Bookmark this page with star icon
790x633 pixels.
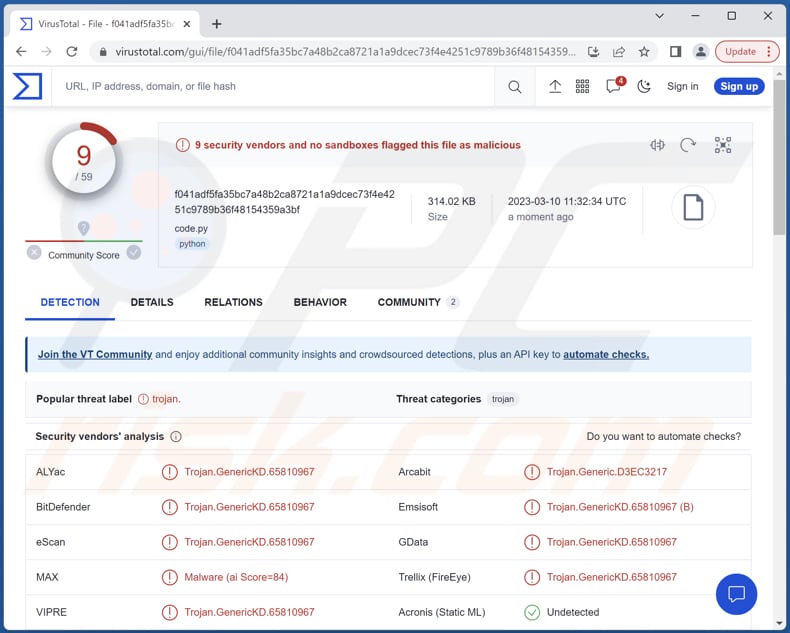[644, 51]
